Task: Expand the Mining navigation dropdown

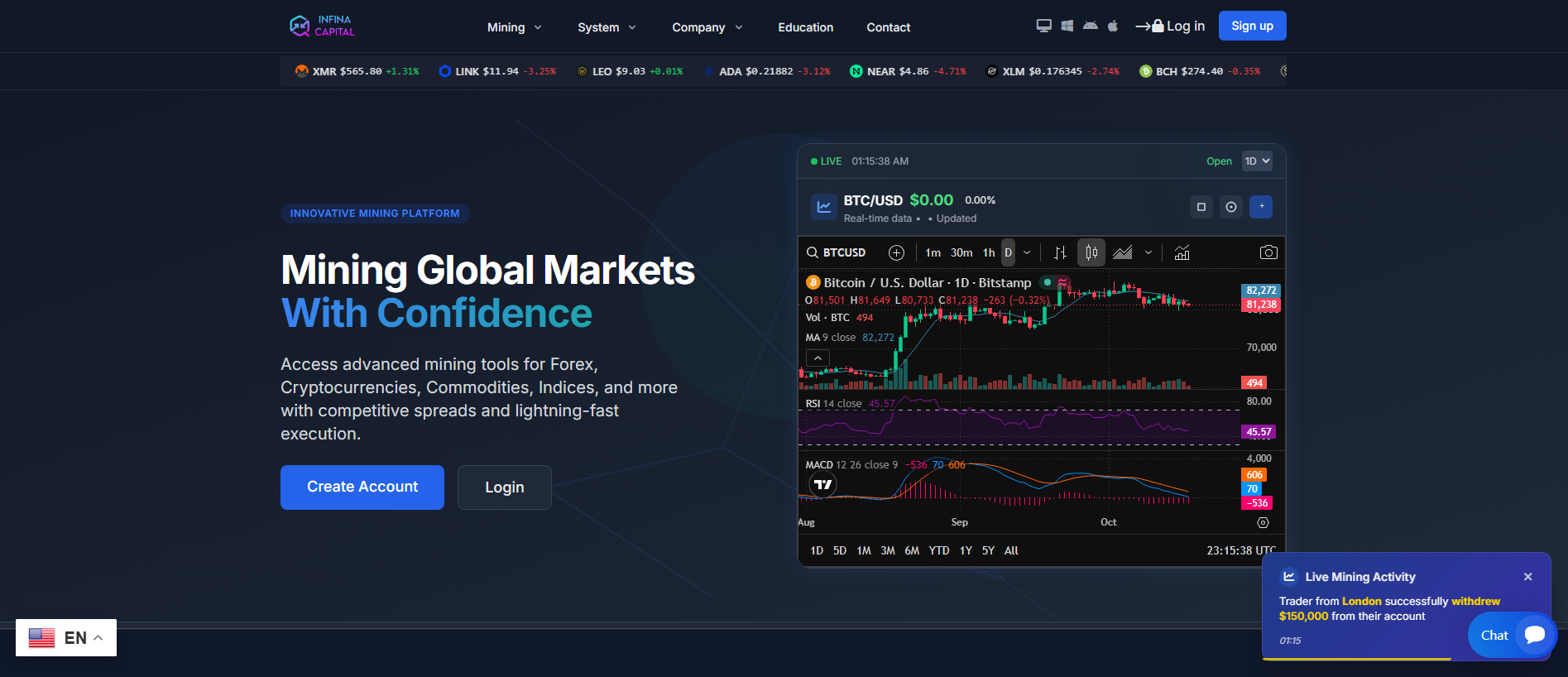Action: click(514, 27)
